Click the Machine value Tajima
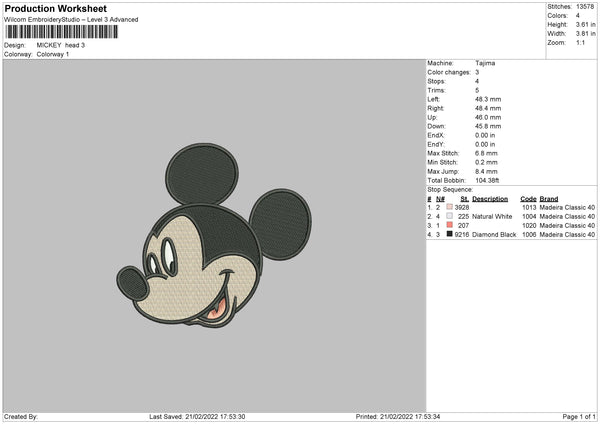Viewport: 600px width, 424px height. coord(485,63)
